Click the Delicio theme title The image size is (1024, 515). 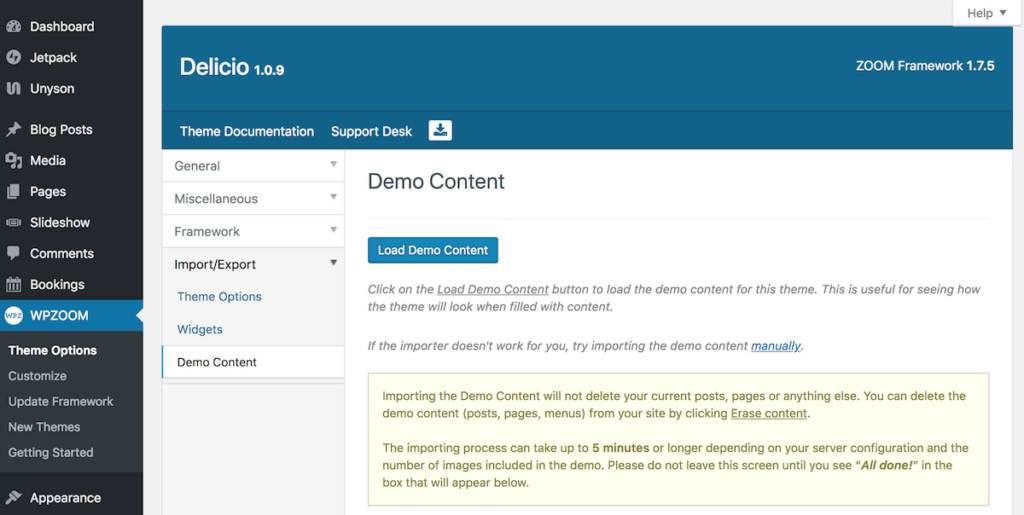point(215,67)
